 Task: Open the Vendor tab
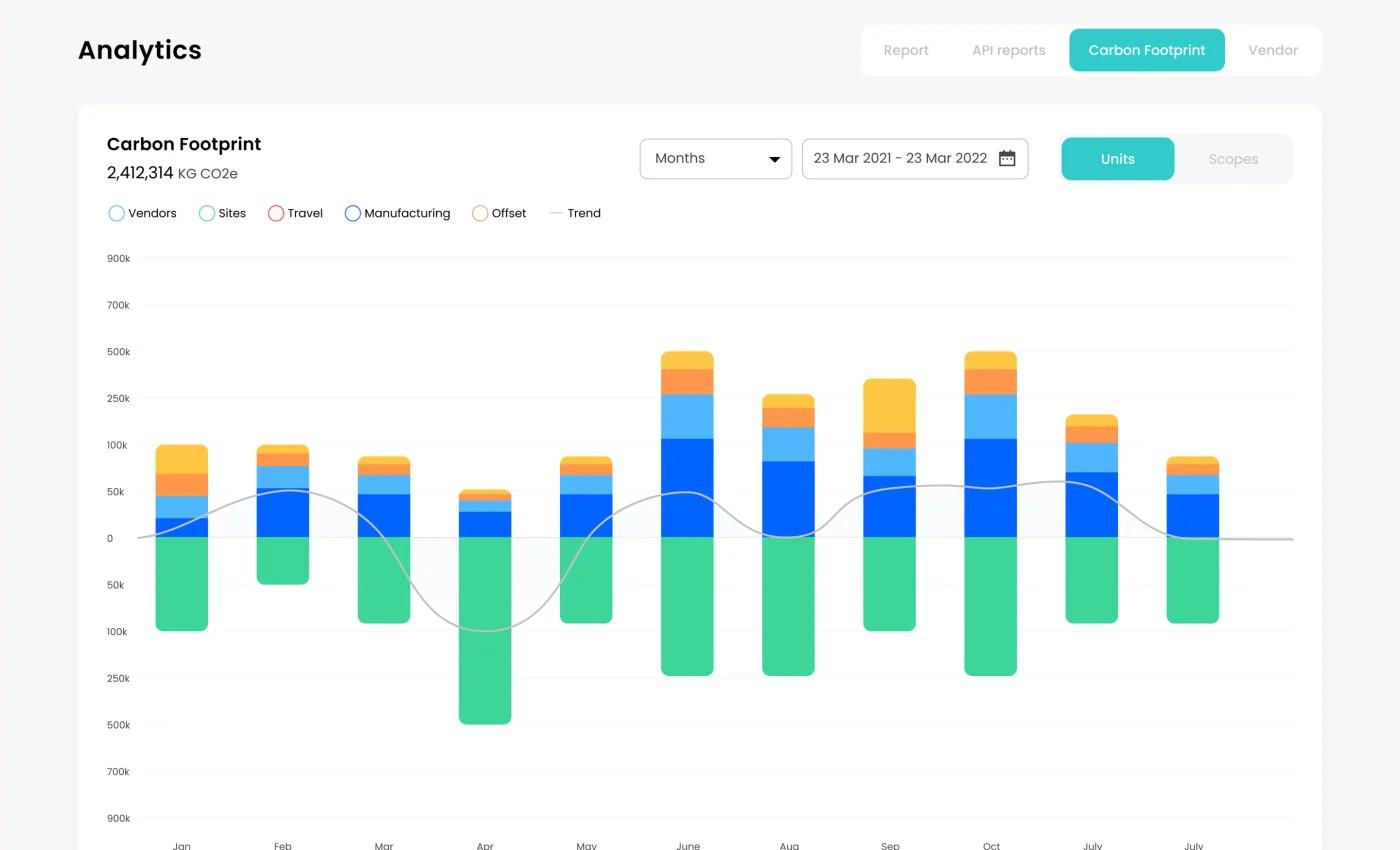pos(1272,50)
